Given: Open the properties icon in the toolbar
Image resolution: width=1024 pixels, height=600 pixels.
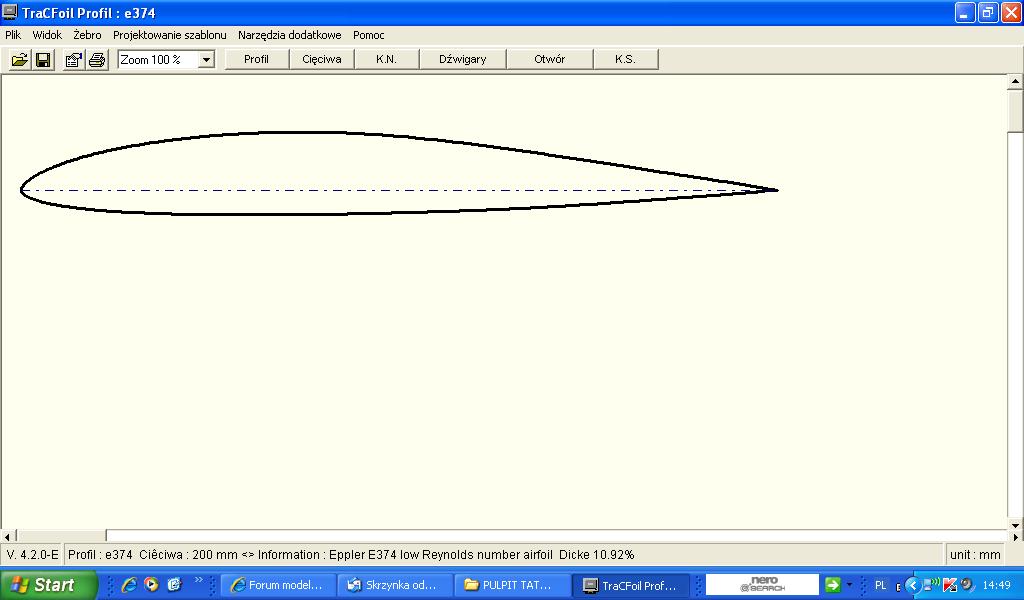Looking at the screenshot, I should pyautogui.click(x=73, y=60).
